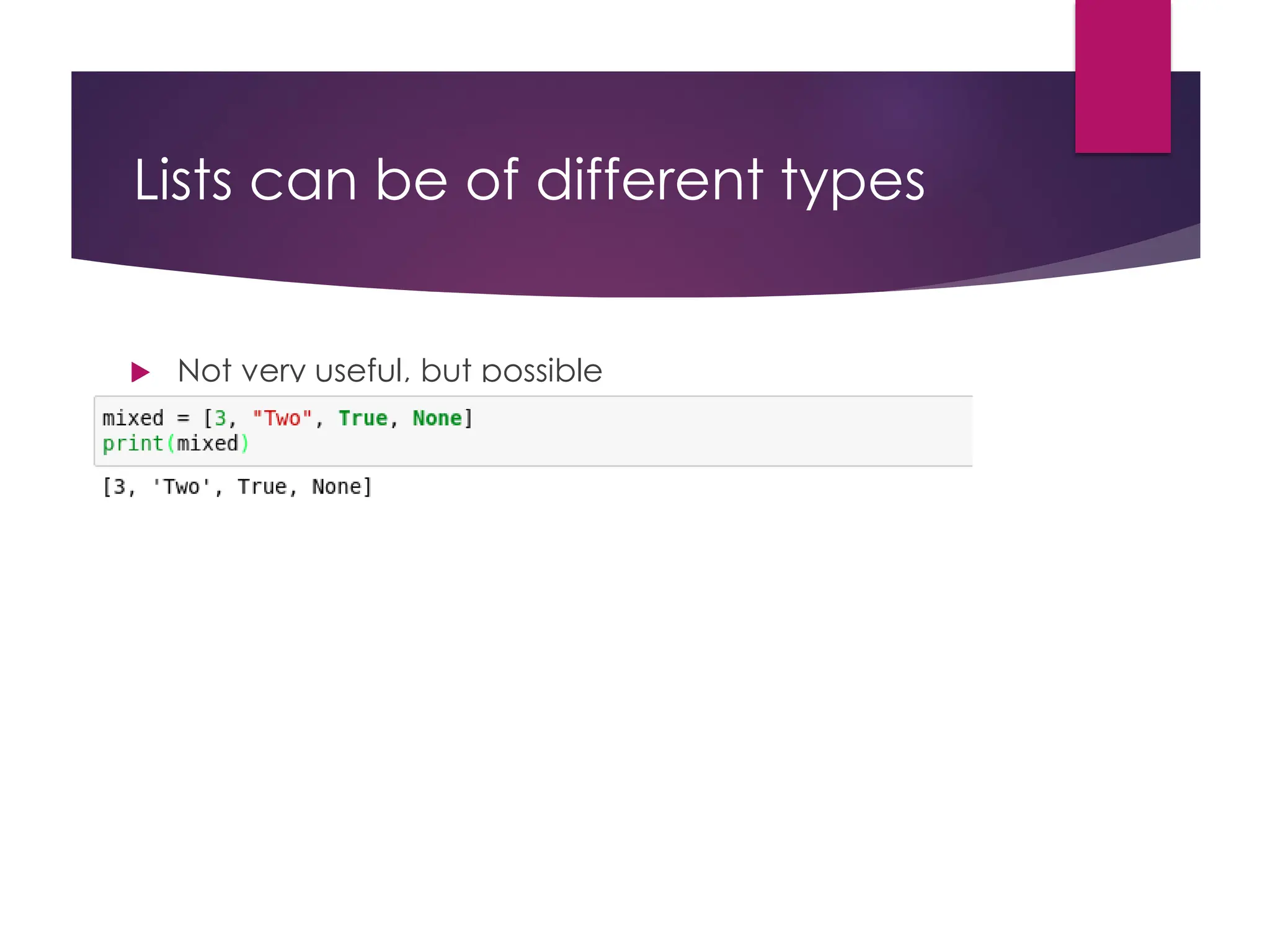Screen dimensions: 1270x952
Task: Click the print function name in the code
Action: (133, 444)
